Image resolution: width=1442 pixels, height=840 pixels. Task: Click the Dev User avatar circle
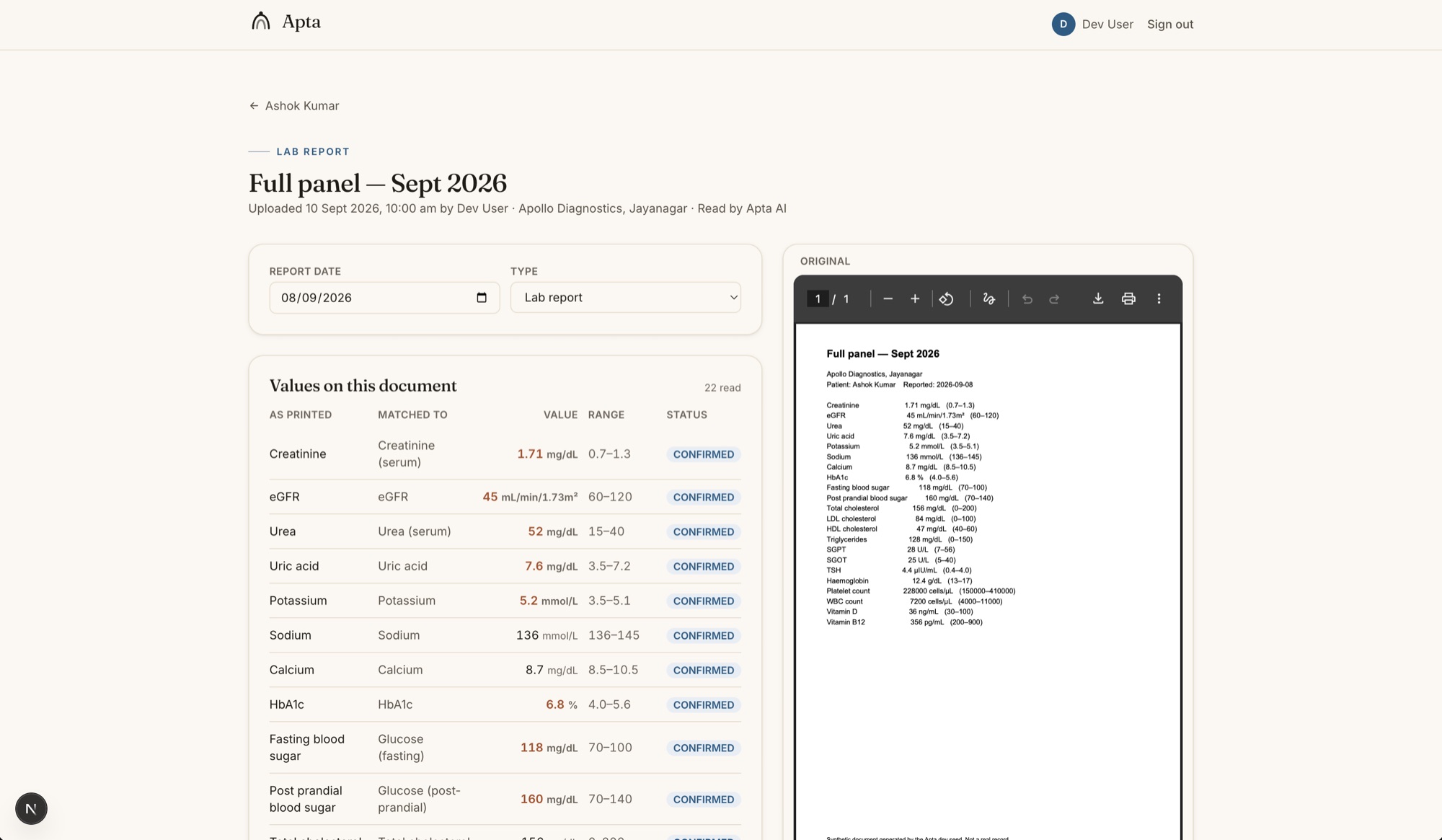pos(1063,24)
